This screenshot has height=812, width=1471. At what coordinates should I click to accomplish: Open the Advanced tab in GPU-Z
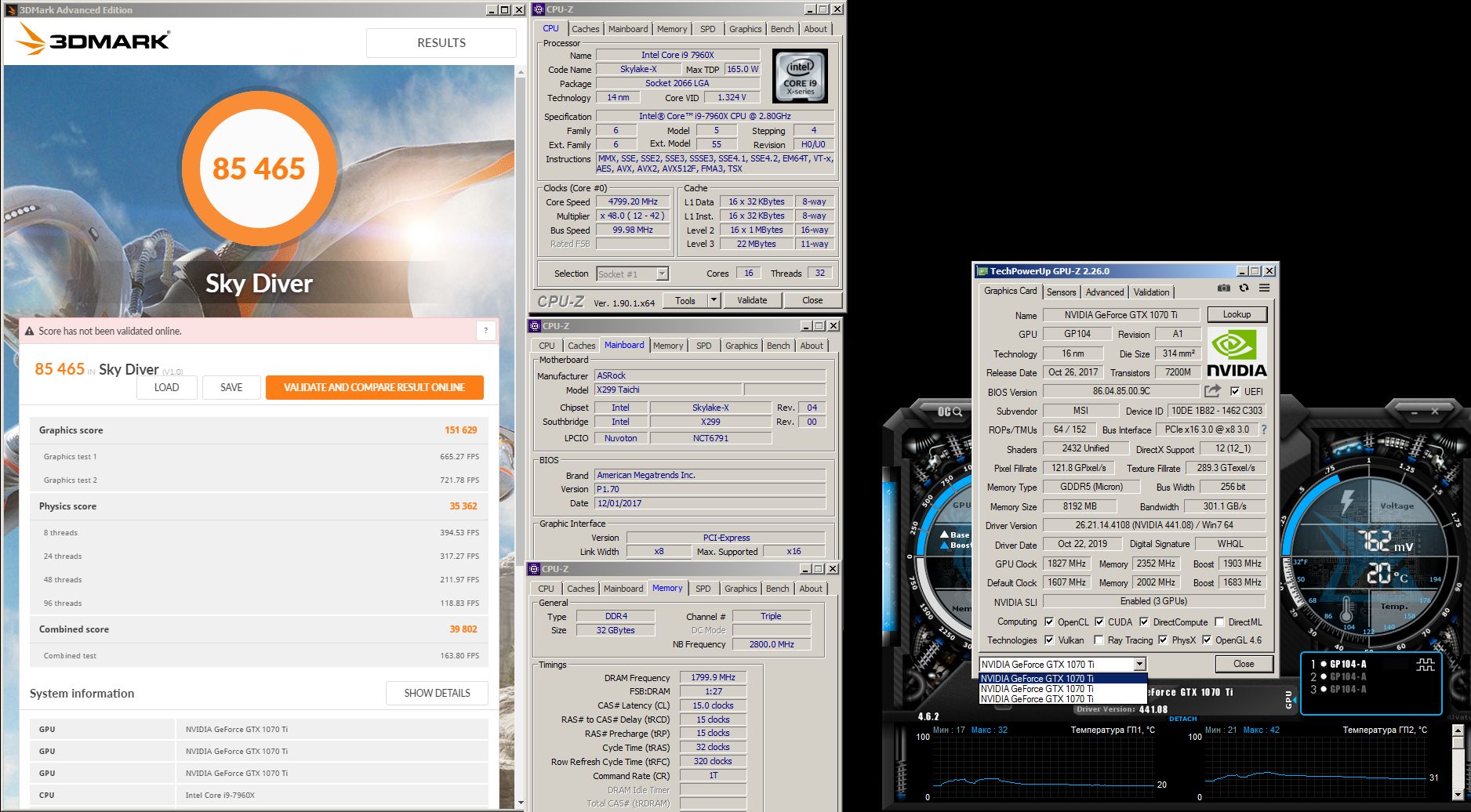point(1105,292)
